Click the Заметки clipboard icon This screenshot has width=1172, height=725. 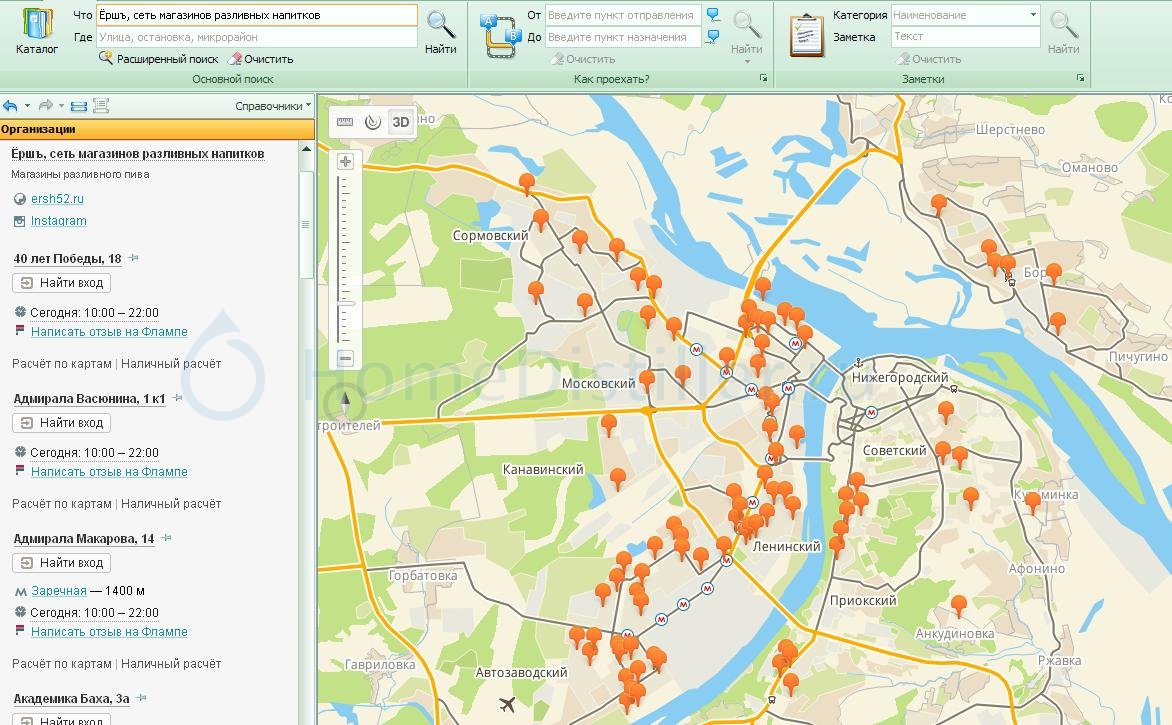click(x=807, y=35)
